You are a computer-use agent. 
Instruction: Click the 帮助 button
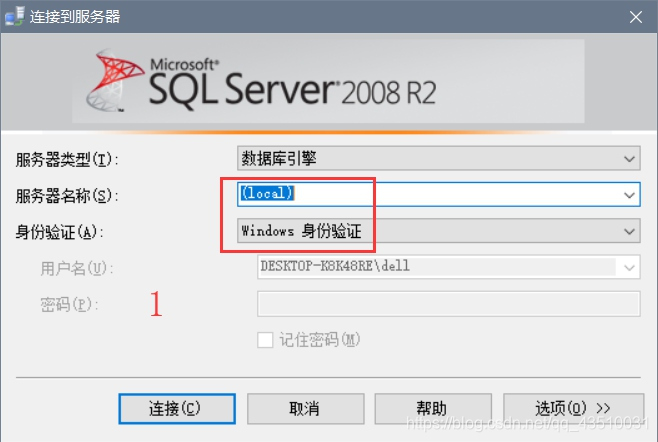coord(433,408)
